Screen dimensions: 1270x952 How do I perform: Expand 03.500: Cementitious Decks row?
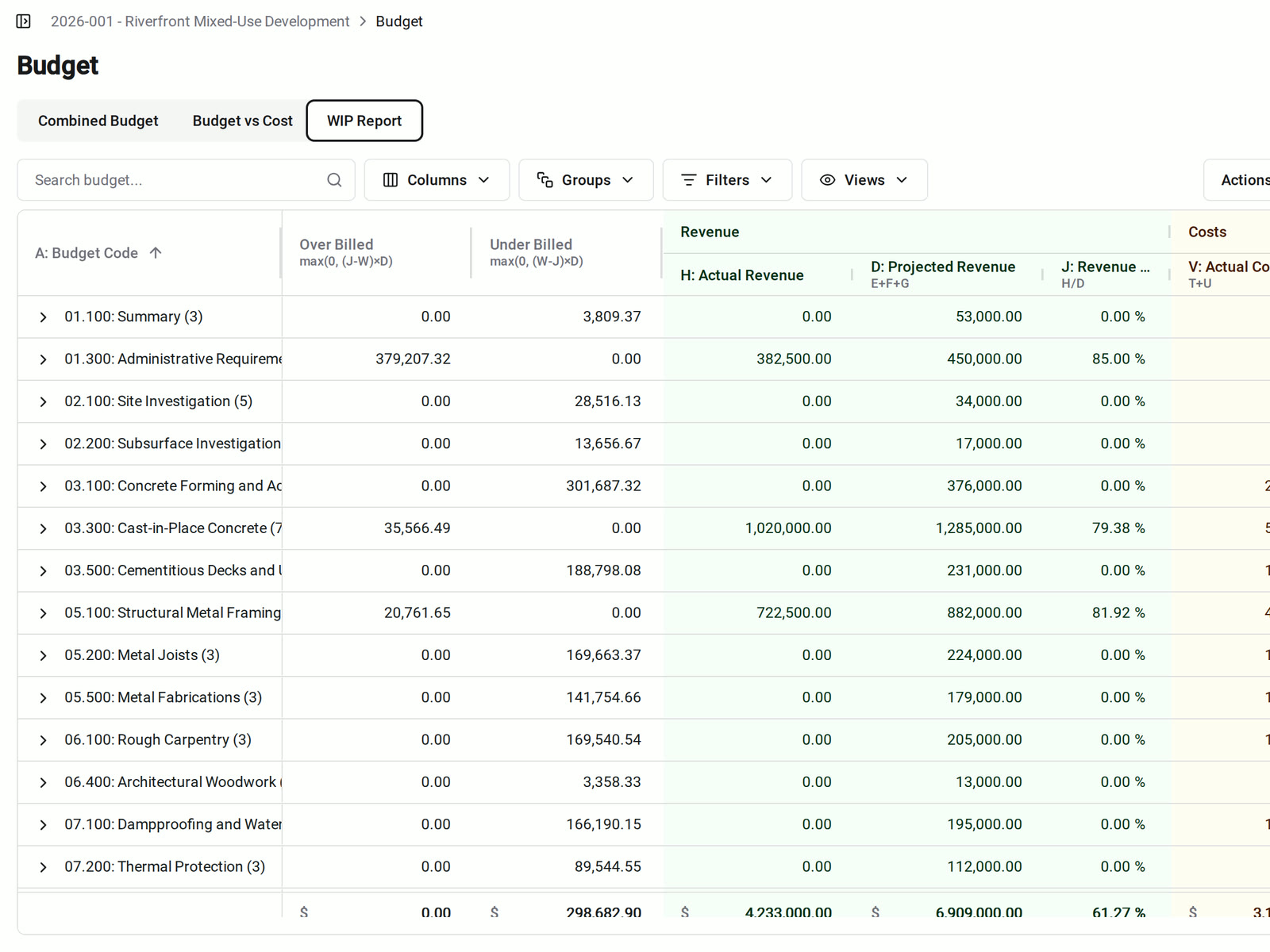(x=43, y=571)
